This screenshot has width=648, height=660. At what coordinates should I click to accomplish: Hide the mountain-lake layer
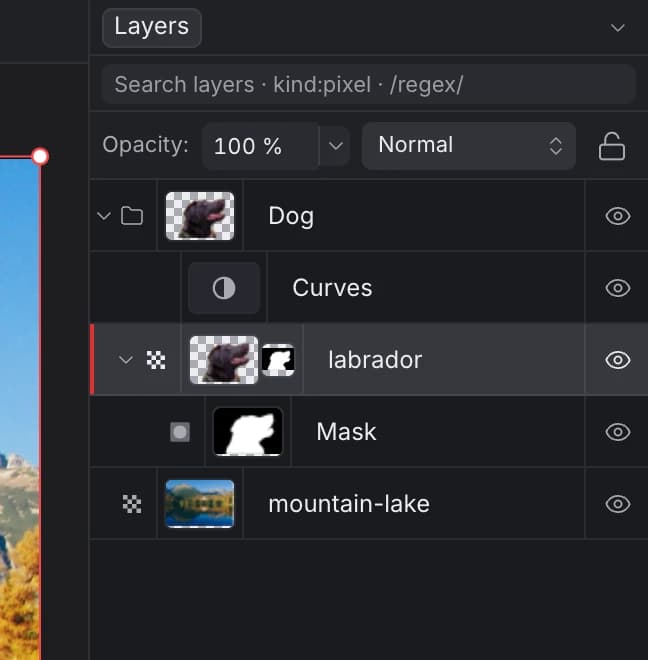coord(618,504)
